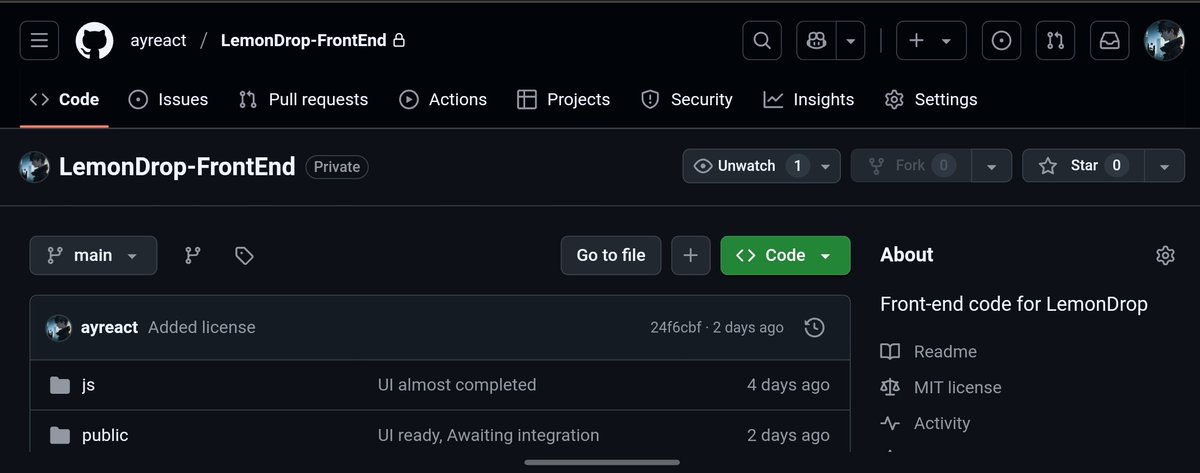Click LemonDrop-FrontEnd breadcrumb link
Image resolution: width=1200 pixels, height=473 pixels.
(303, 41)
